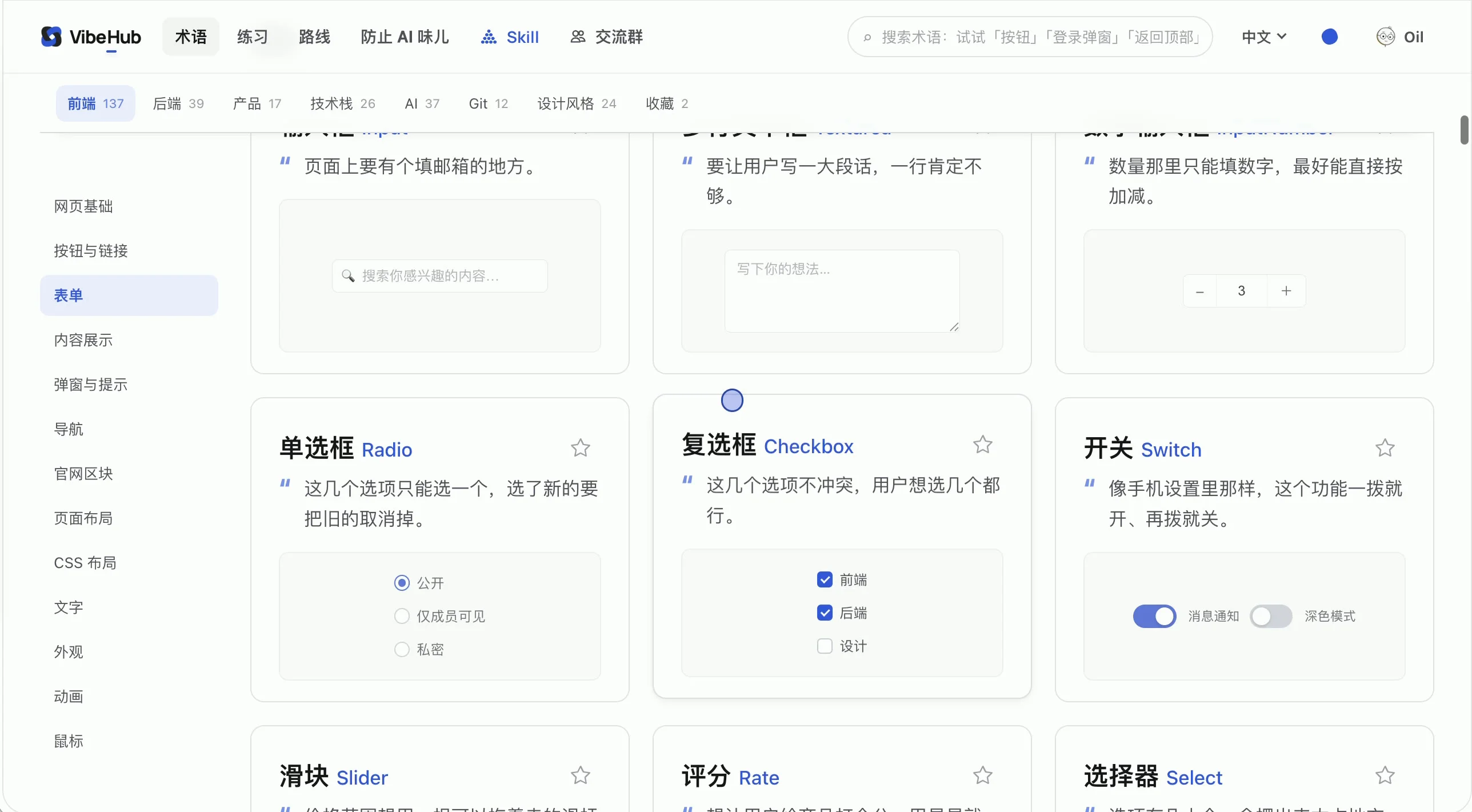This screenshot has width=1472, height=812.
Task: Favorite the 单选框 Radio card star
Action: (x=581, y=448)
